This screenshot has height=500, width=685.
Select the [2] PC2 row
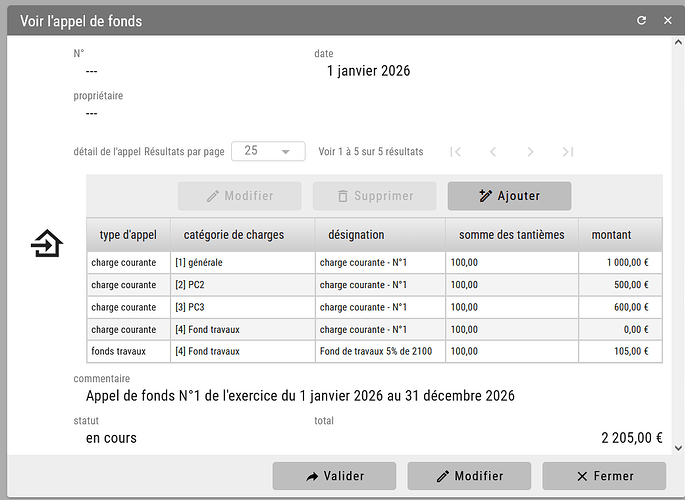point(374,285)
